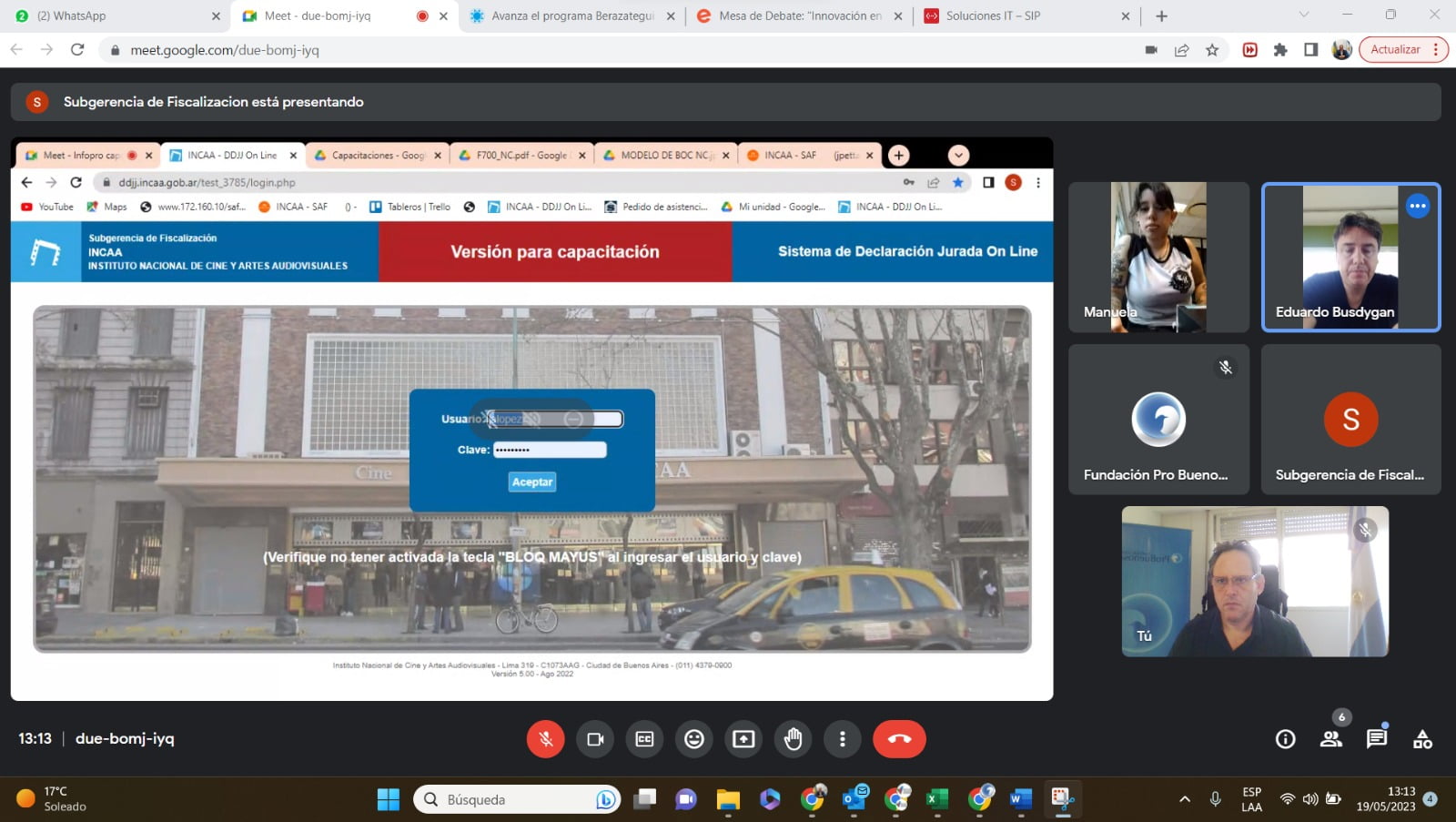Switch to the Soluciones IT – SIP tab
This screenshot has height=822, width=1456.
pyautogui.click(x=1024, y=15)
